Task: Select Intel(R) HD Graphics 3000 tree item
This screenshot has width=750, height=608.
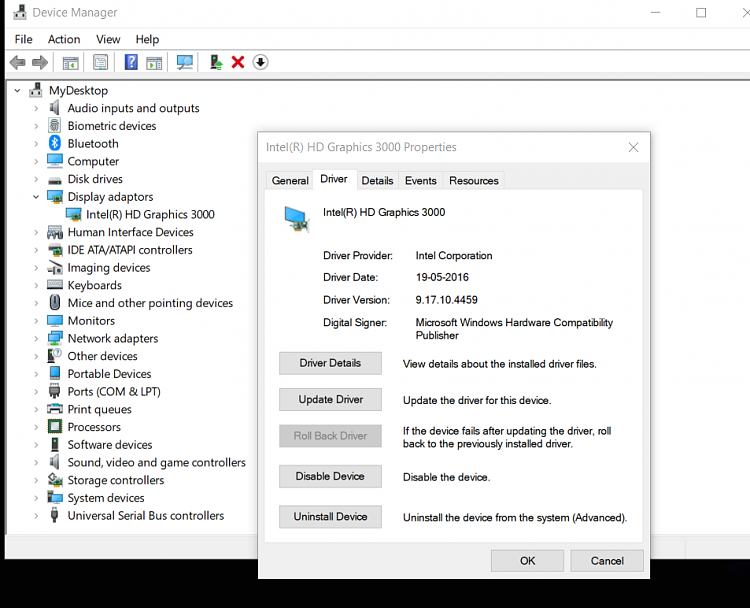Action: tap(150, 214)
